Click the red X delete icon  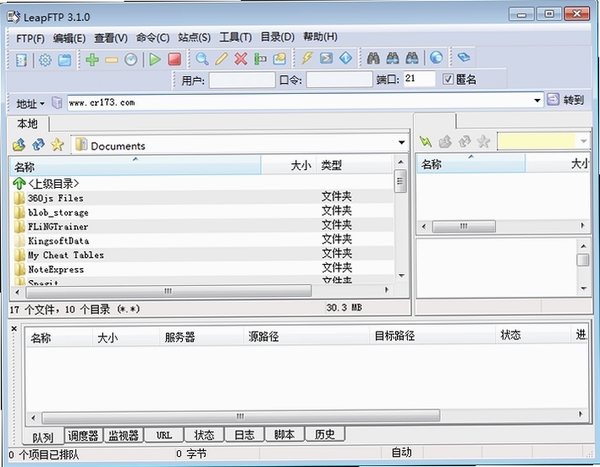[241, 59]
